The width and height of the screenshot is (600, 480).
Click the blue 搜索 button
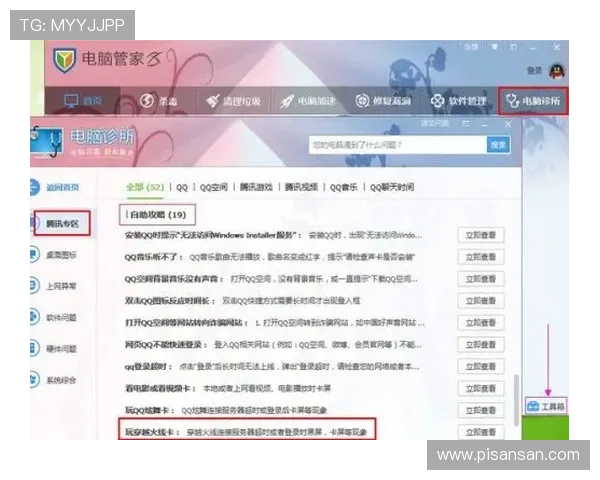coord(498,145)
